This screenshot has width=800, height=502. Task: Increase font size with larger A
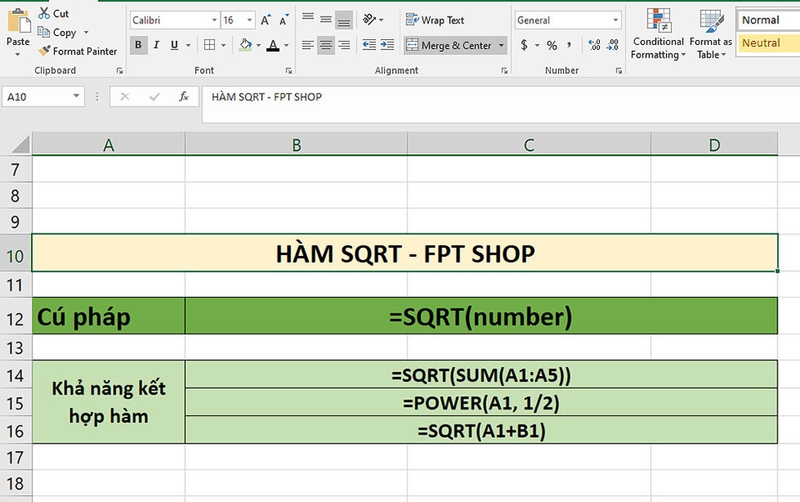(265, 20)
